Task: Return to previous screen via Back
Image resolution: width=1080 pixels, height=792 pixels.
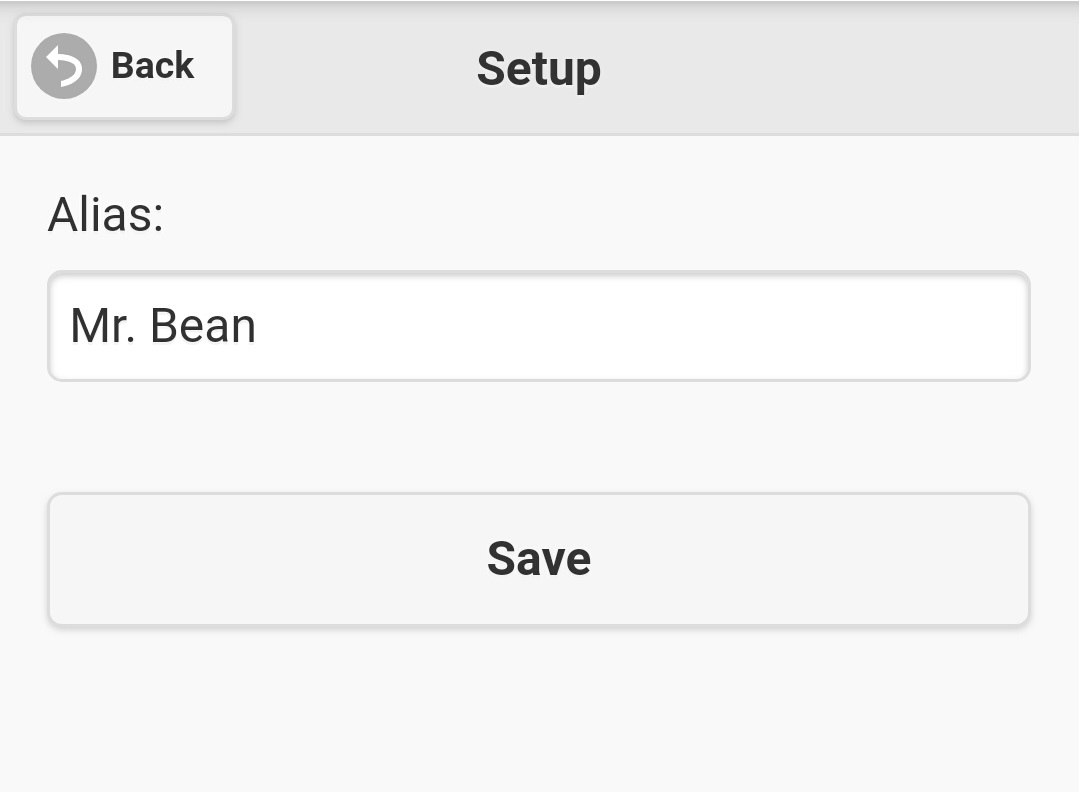Action: [x=124, y=66]
